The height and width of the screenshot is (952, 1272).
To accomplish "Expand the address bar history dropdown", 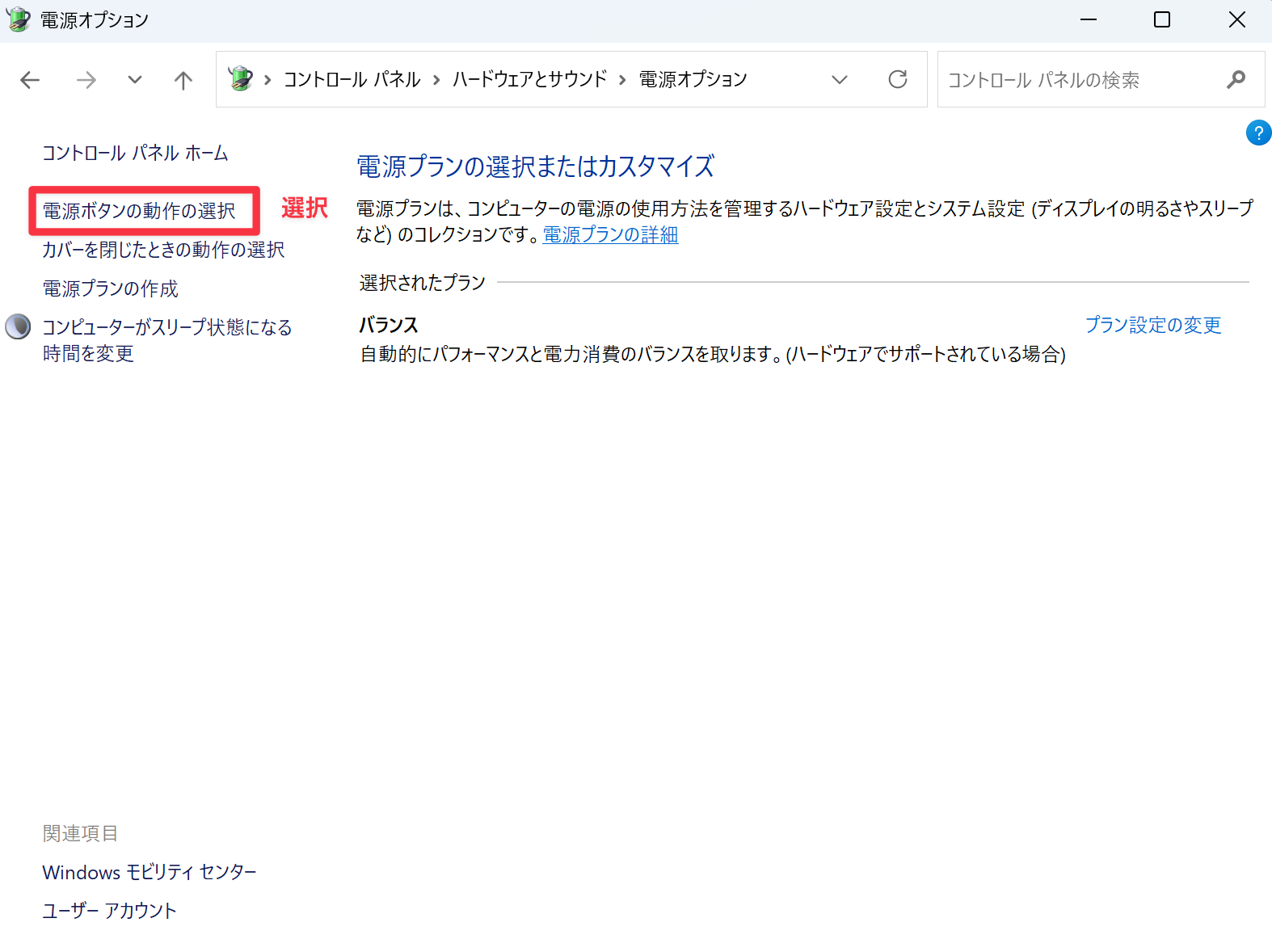I will pyautogui.click(x=839, y=79).
